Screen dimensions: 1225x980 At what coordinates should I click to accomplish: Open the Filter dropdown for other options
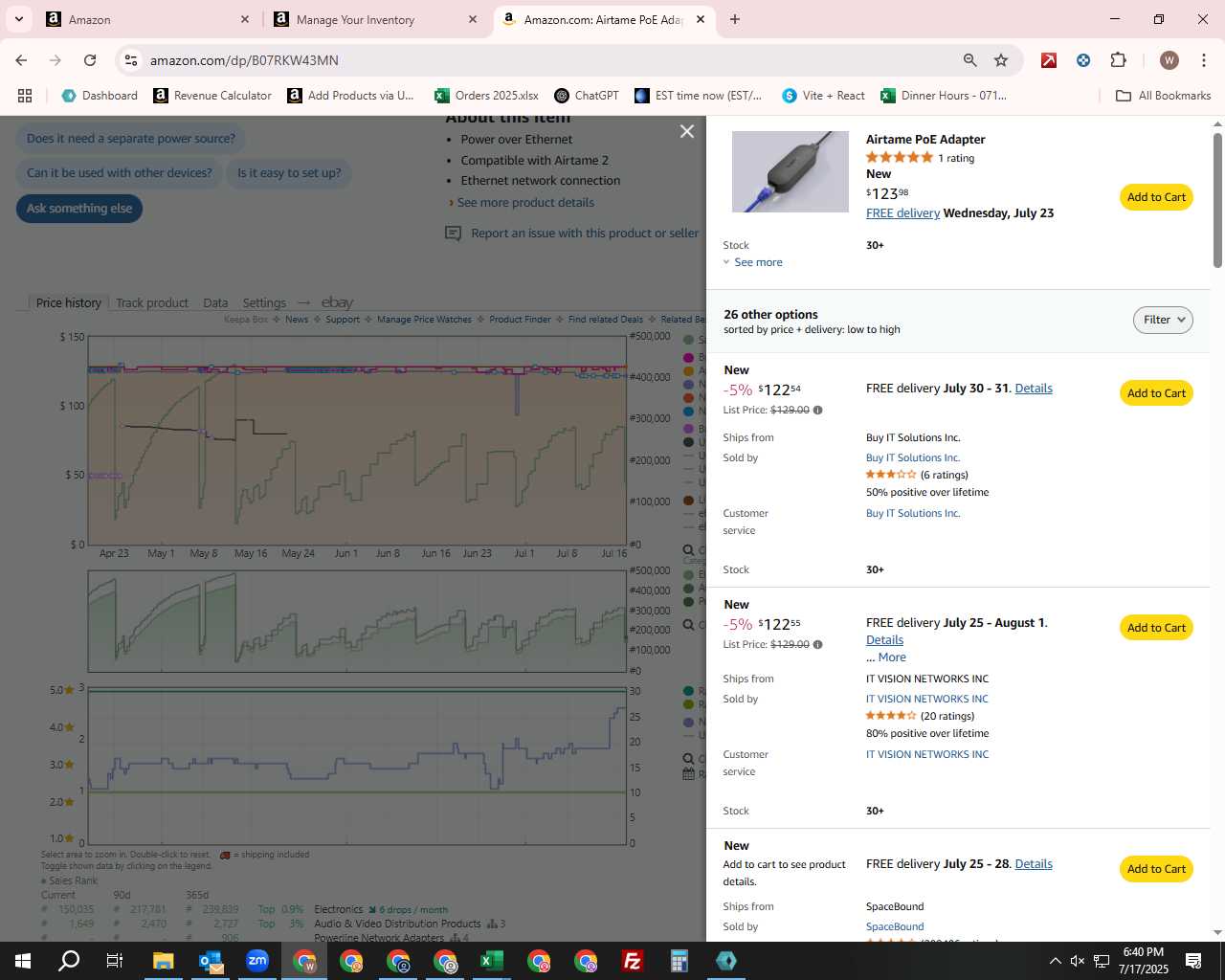(x=1163, y=320)
